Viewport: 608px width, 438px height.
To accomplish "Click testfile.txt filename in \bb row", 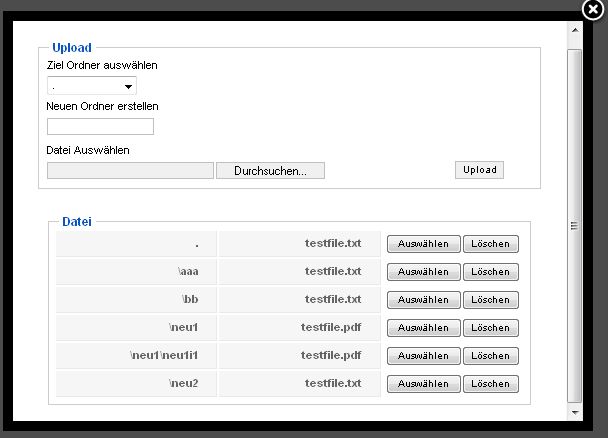I will [x=333, y=299].
